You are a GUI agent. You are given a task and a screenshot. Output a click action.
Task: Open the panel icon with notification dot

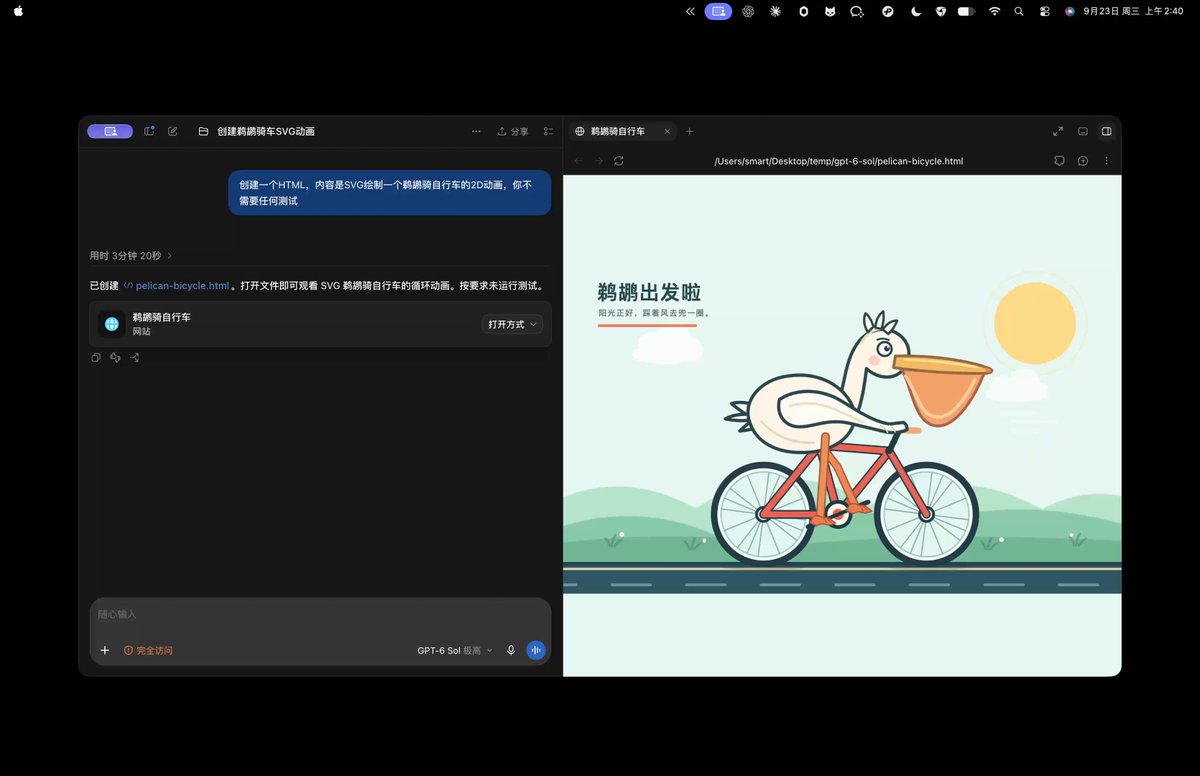coord(149,131)
